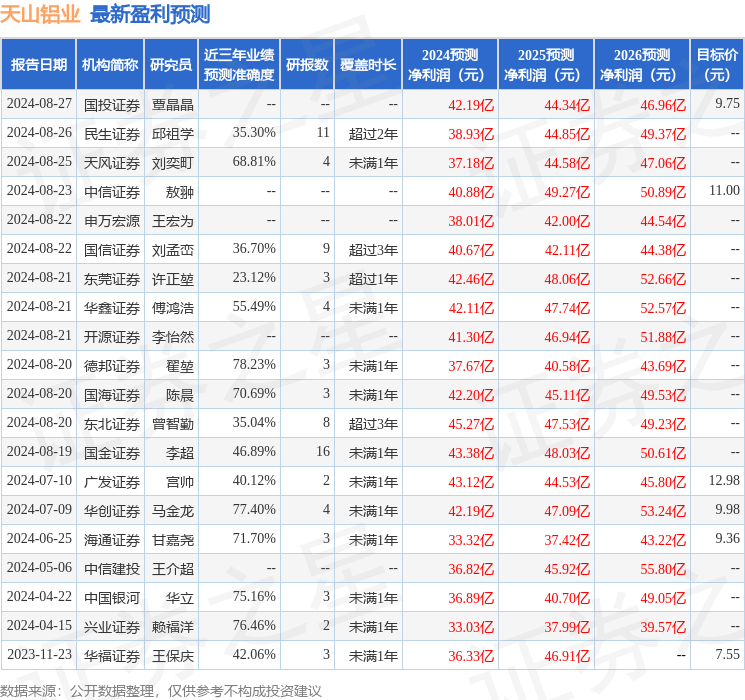The height and width of the screenshot is (700, 745).
Task: Click 天风证券 institution cell
Action: [112, 163]
